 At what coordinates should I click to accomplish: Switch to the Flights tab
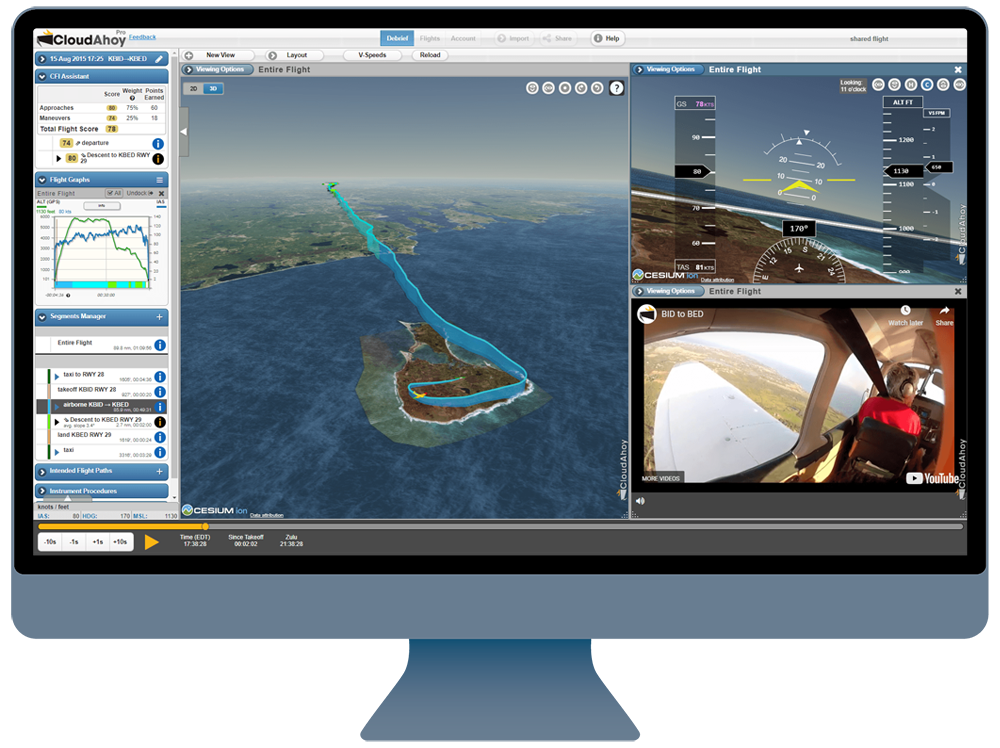(x=430, y=38)
